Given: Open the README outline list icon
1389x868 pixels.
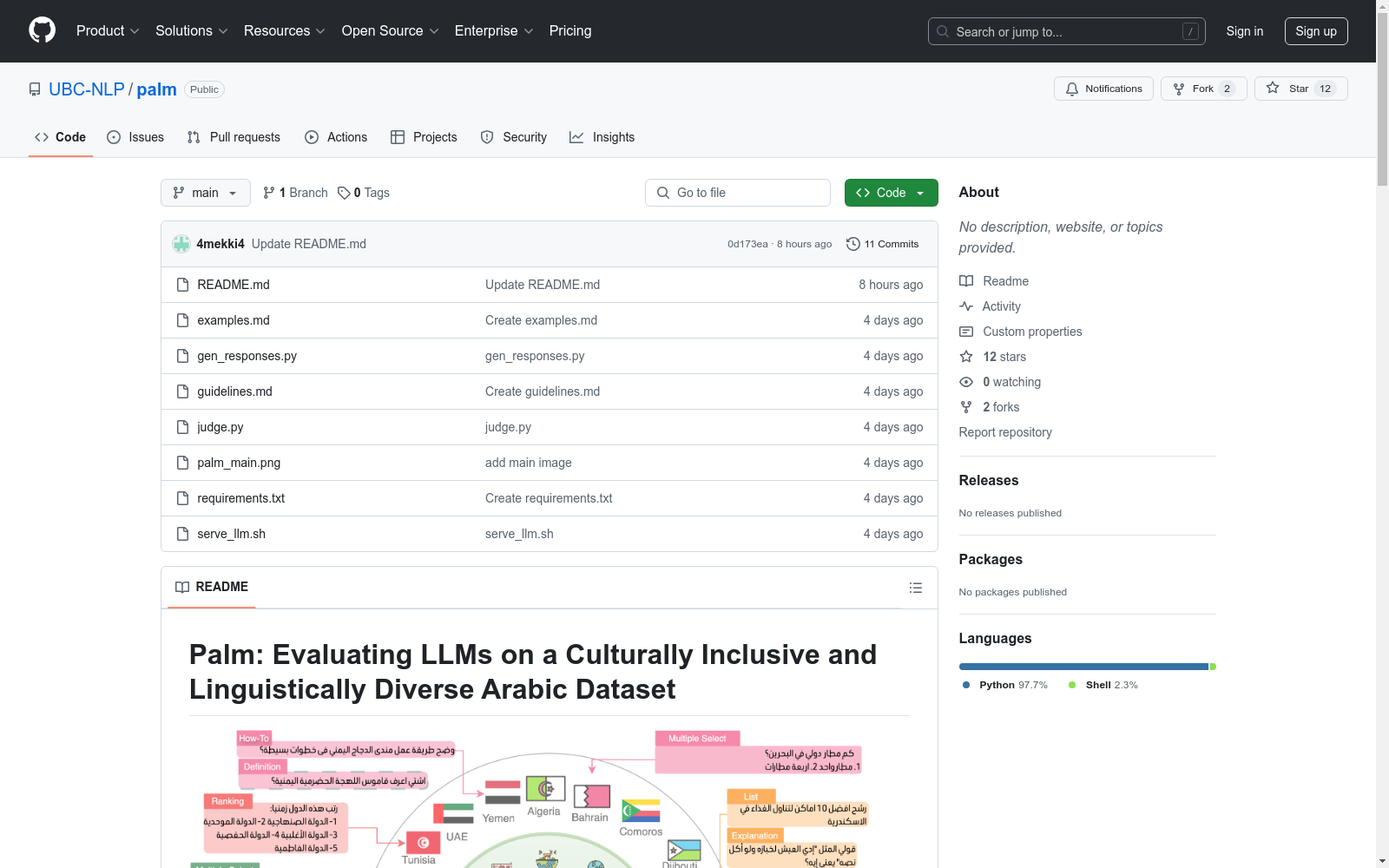Looking at the screenshot, I should (x=916, y=588).
